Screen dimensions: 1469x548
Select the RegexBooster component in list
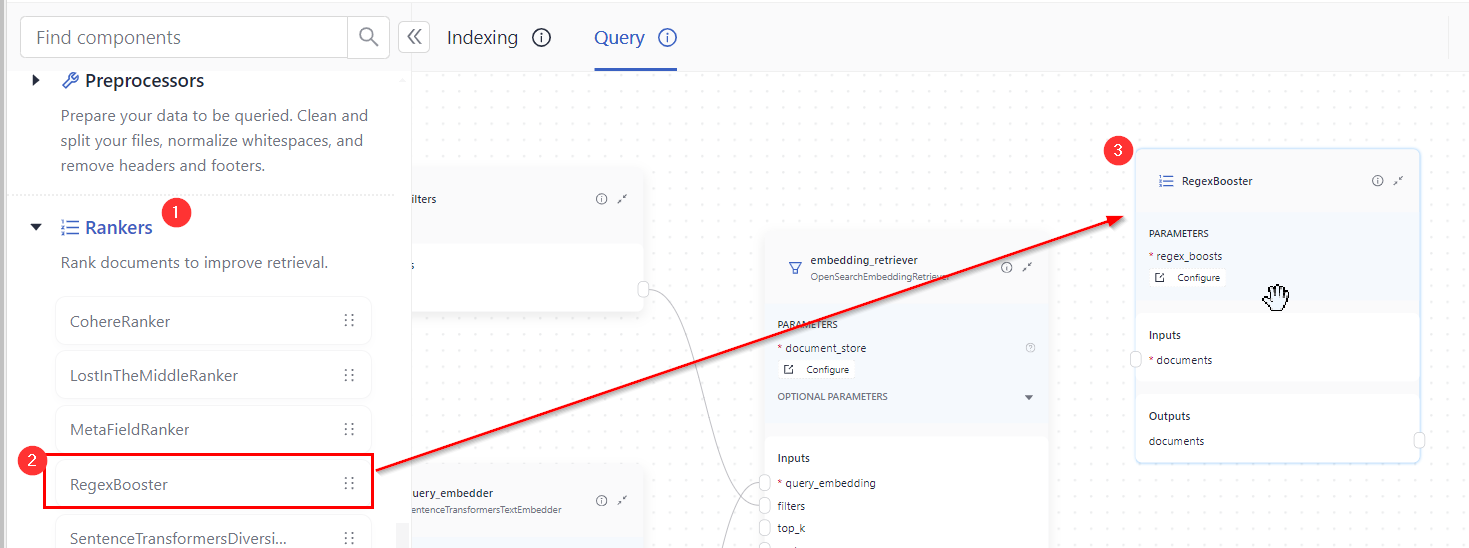click(213, 484)
